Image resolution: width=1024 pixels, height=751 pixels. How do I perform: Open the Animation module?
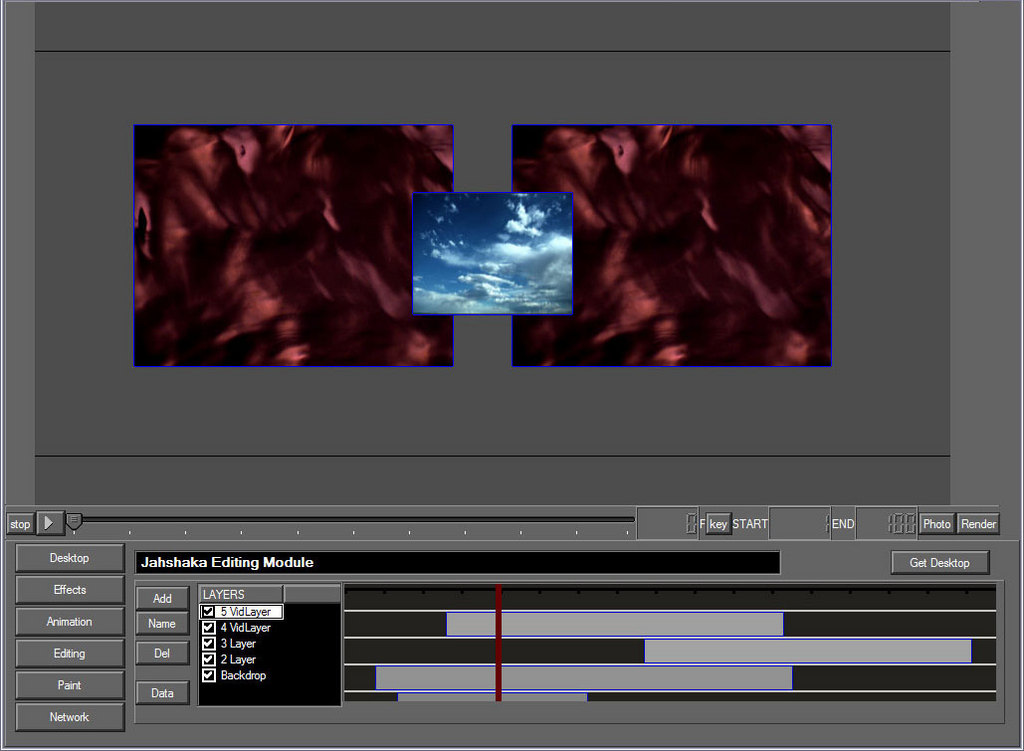[x=70, y=622]
